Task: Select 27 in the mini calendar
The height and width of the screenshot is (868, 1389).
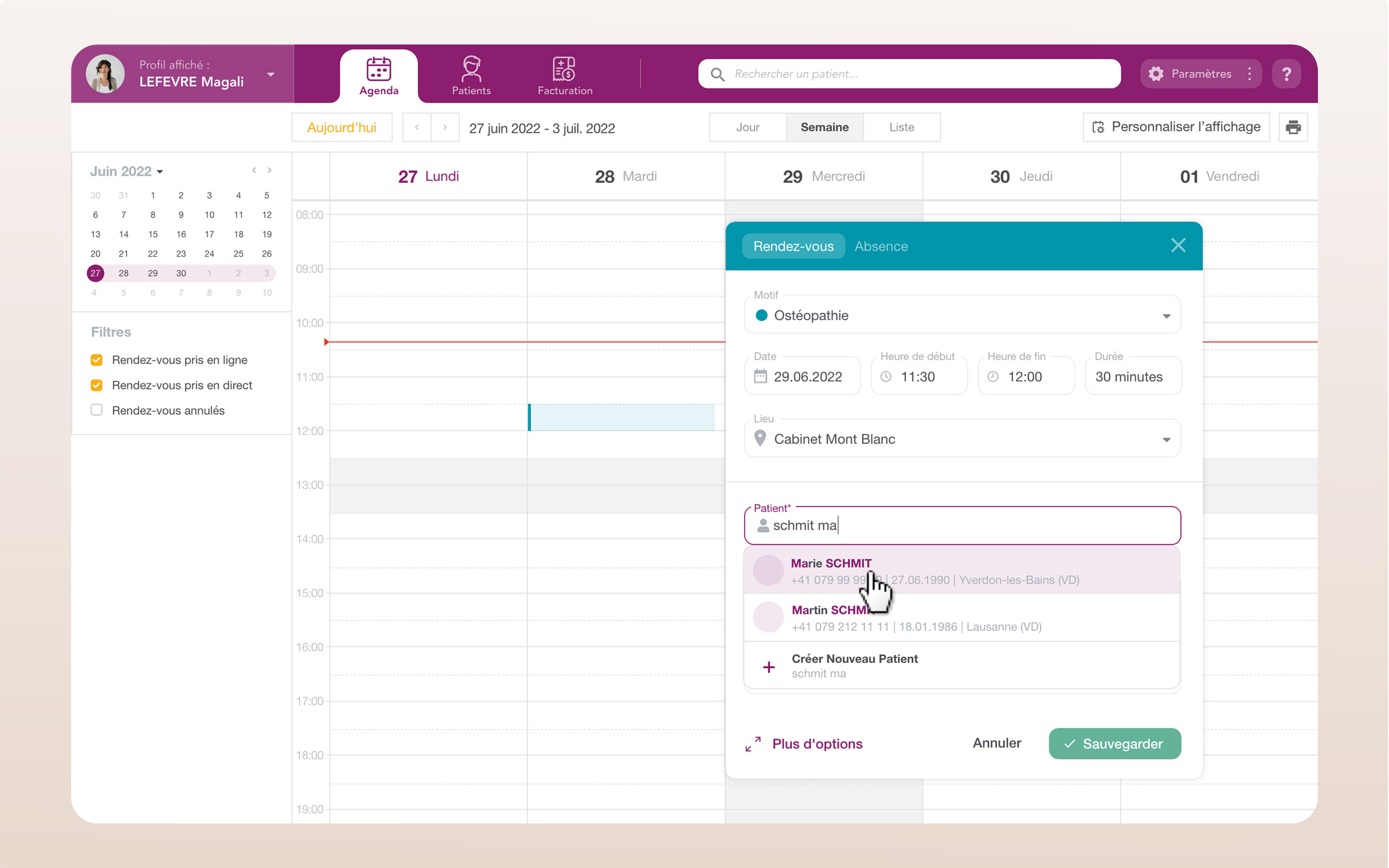Action: pyautogui.click(x=95, y=273)
